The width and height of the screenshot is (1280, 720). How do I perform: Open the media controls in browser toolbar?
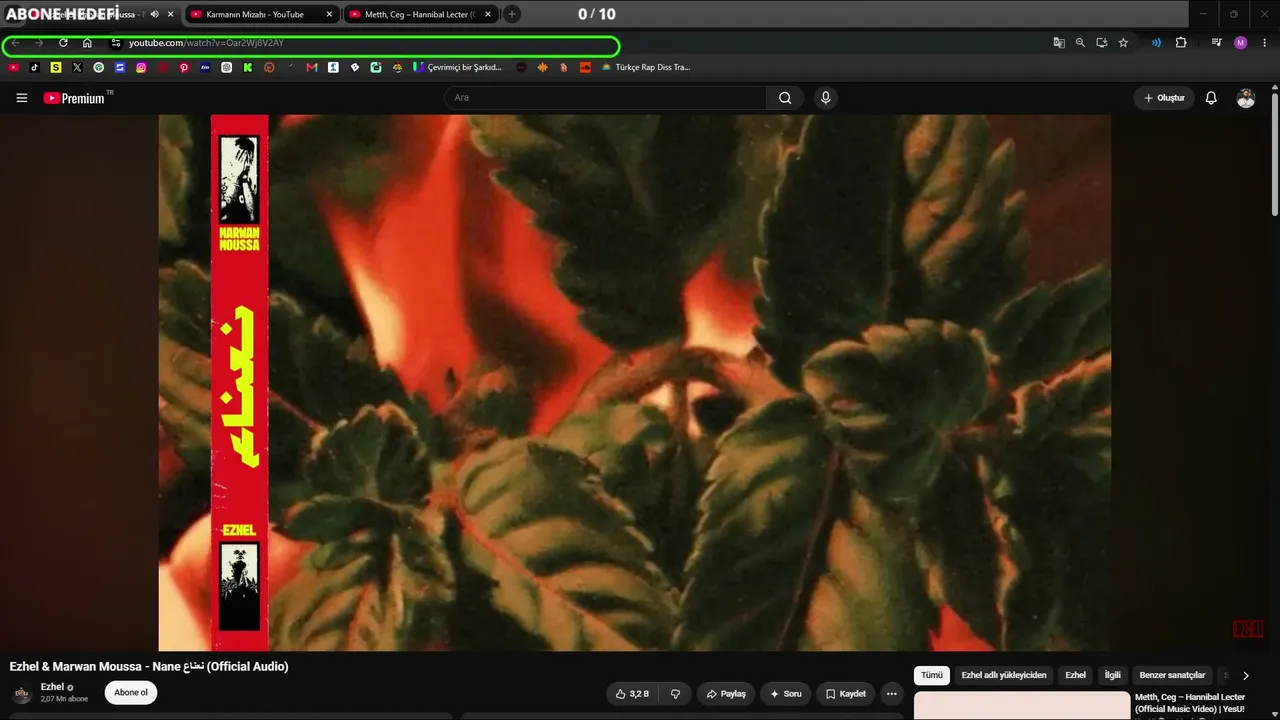click(1216, 43)
